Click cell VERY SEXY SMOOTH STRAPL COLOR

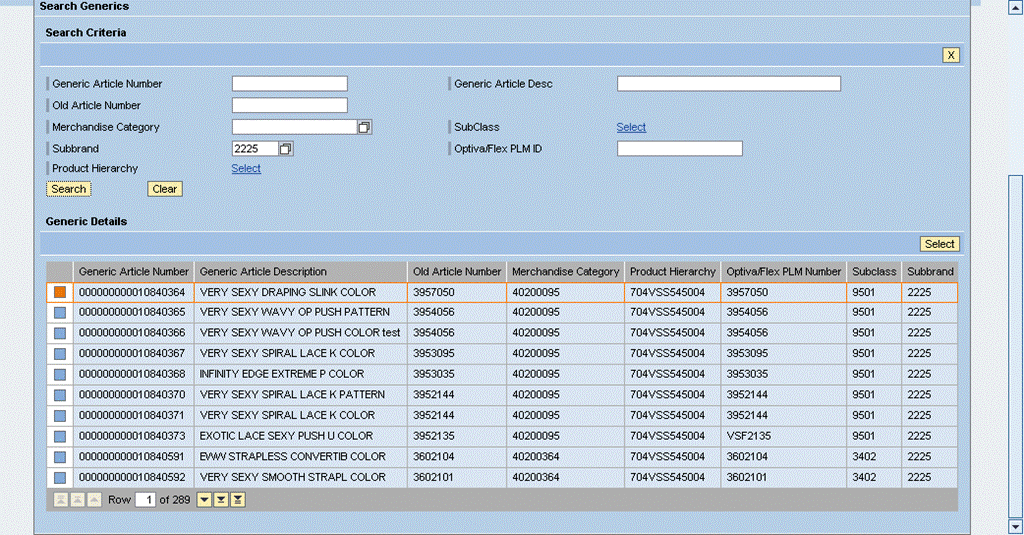tap(301, 478)
